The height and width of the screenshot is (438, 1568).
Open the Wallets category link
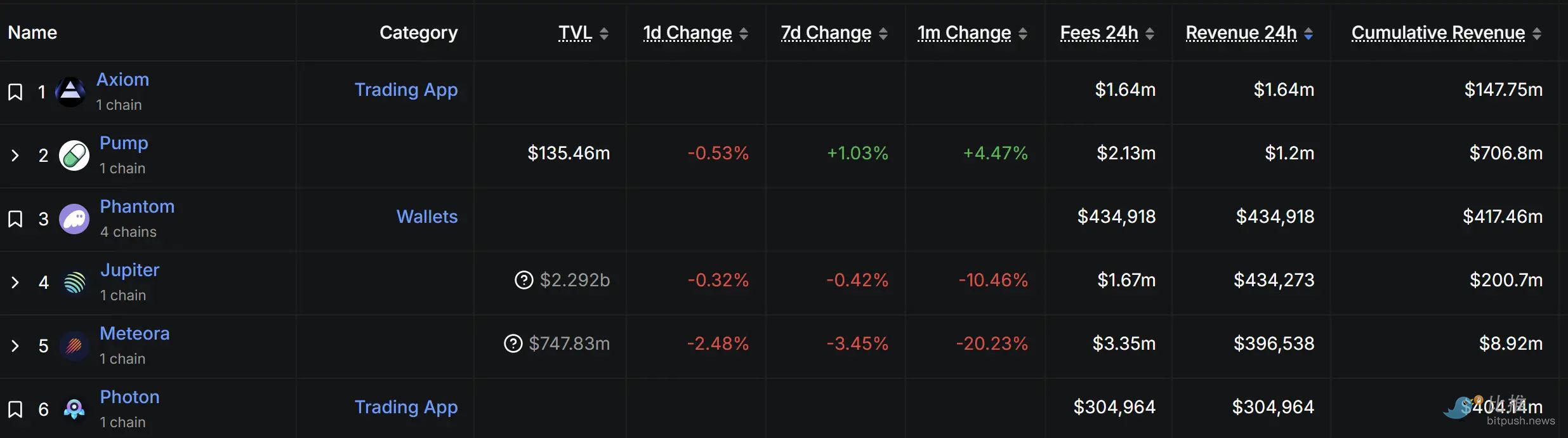coord(426,216)
